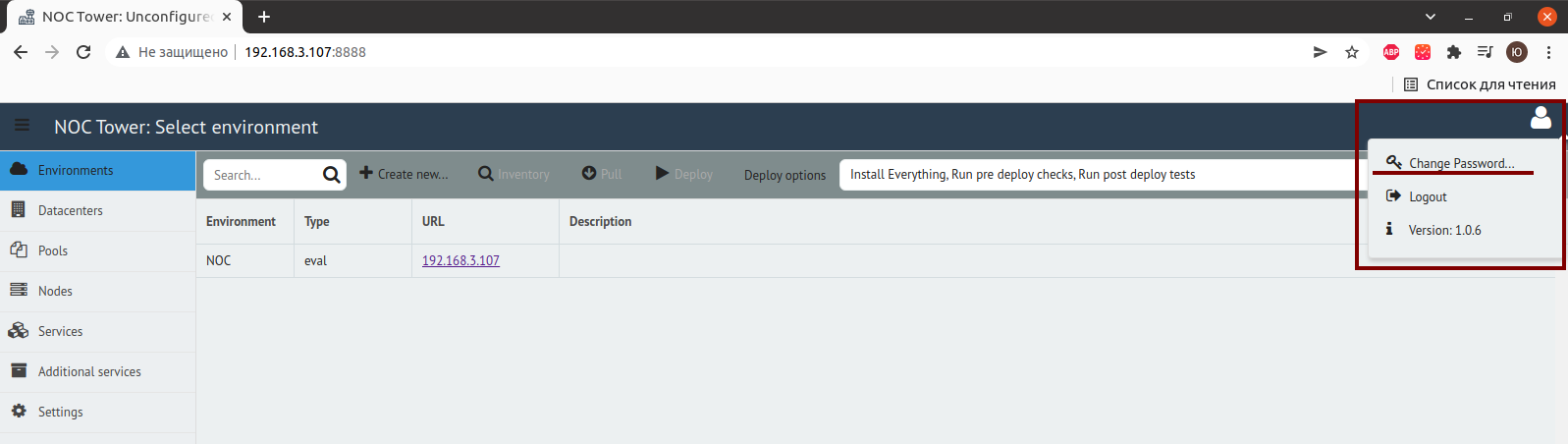
Task: Click Version: 1.0.6 menu entry
Action: click(x=1444, y=230)
